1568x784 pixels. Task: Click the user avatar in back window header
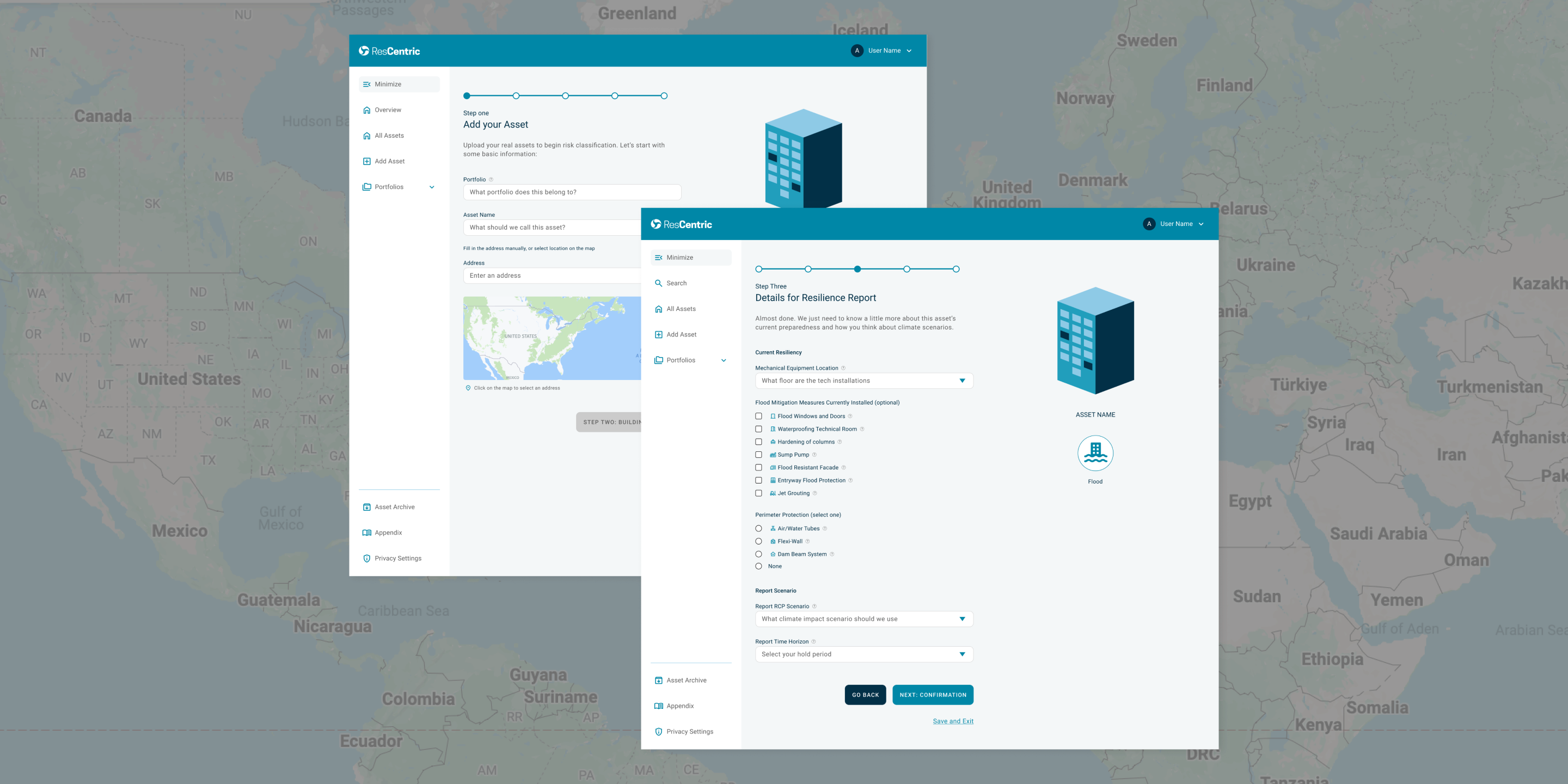[857, 51]
